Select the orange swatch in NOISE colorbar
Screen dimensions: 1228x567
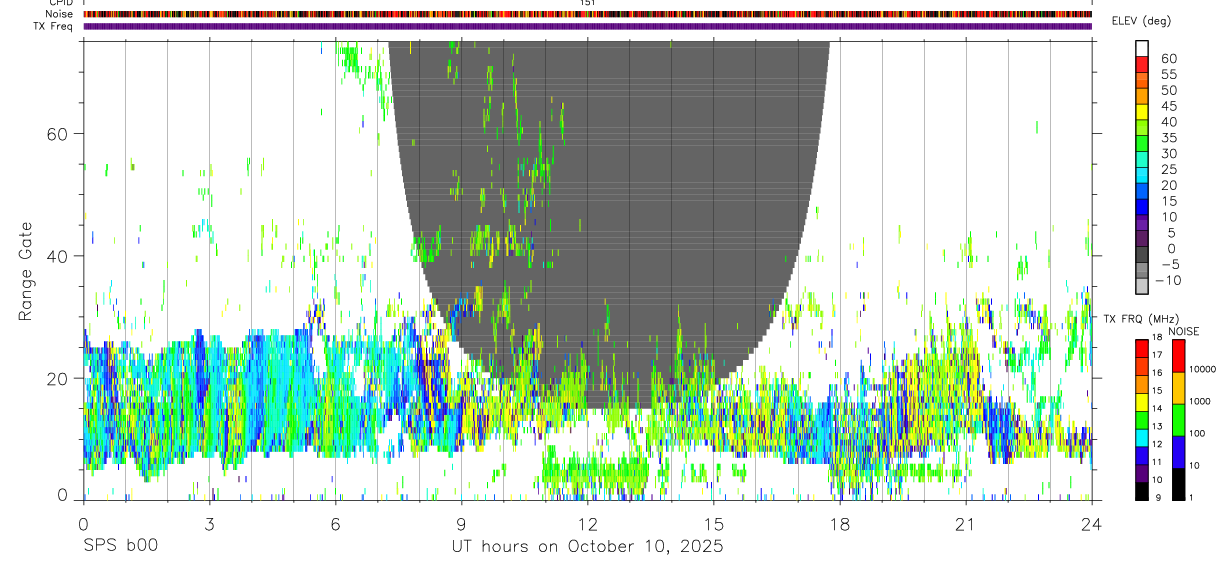pos(1179,388)
